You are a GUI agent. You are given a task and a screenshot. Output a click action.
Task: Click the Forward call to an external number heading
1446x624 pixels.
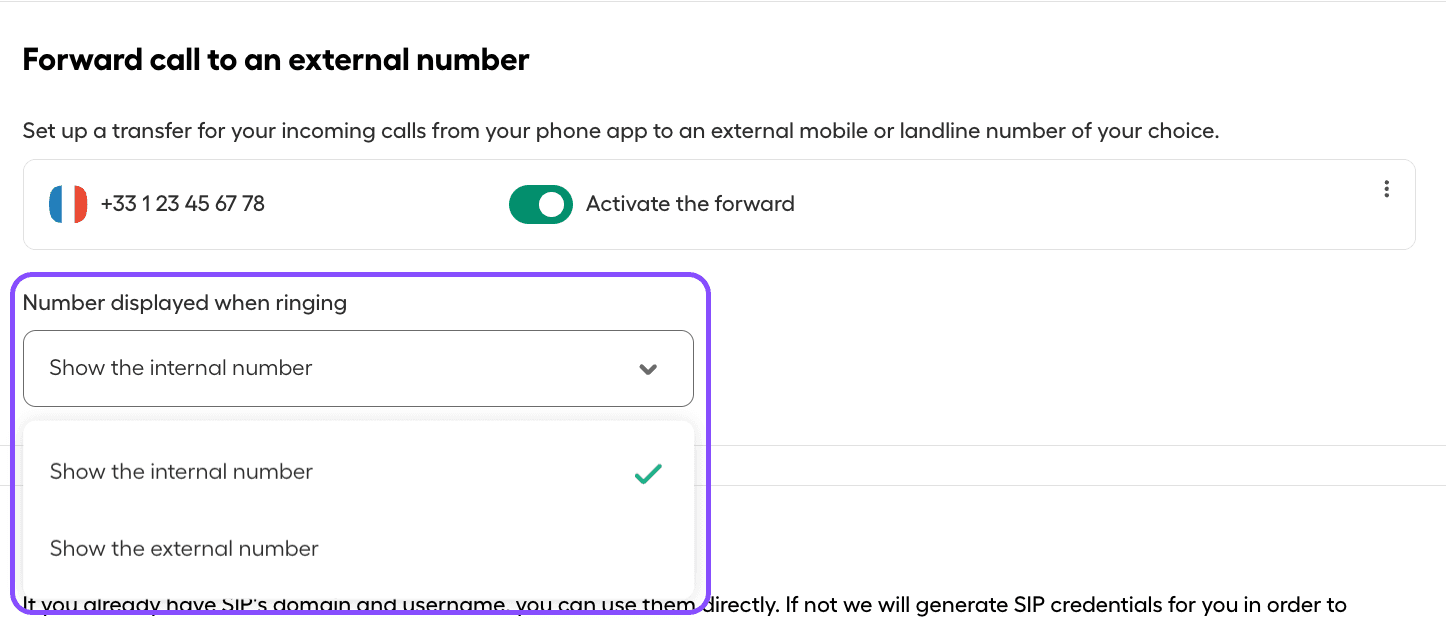(276, 60)
